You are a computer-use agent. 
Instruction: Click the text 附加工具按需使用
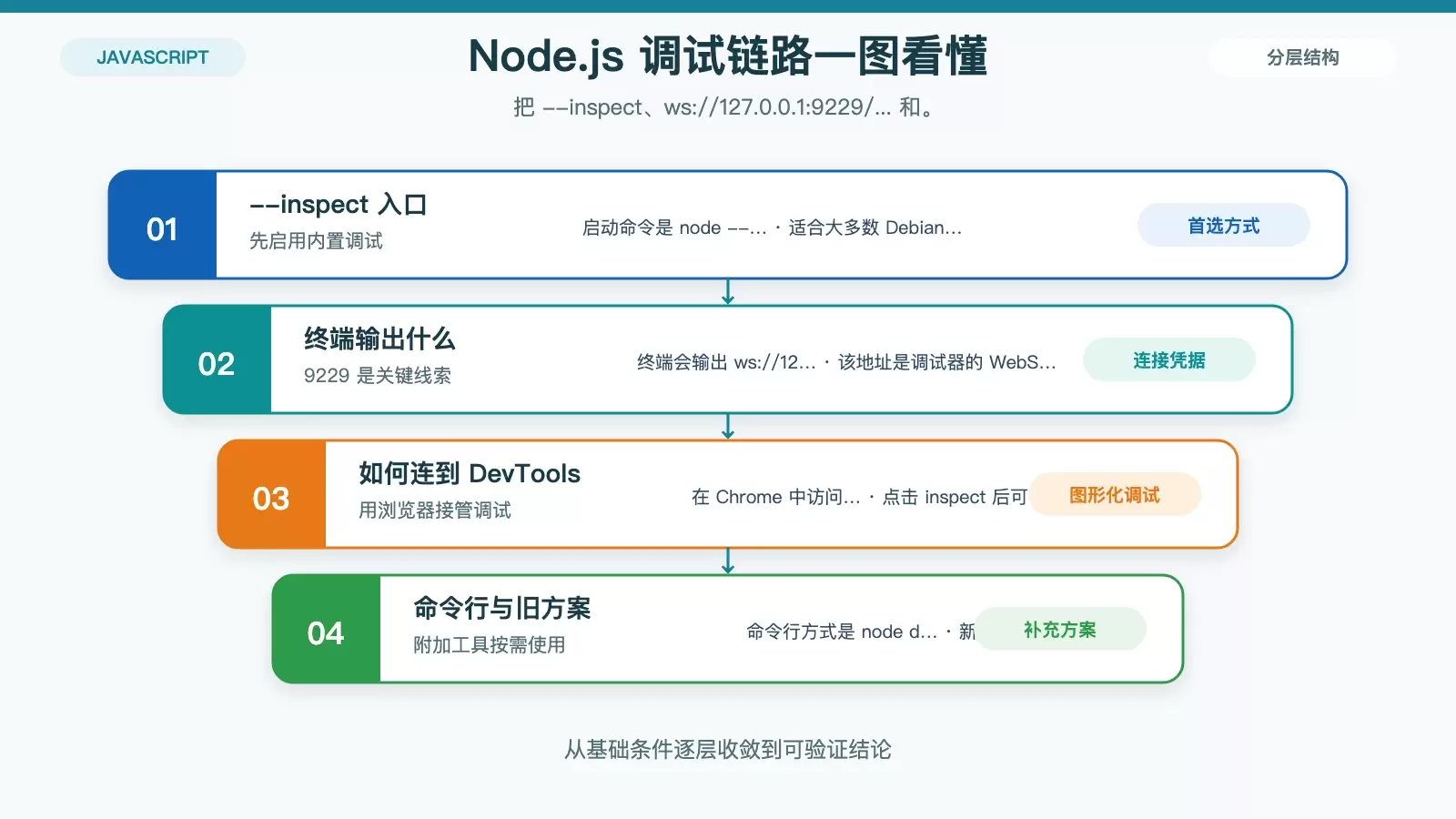[490, 645]
